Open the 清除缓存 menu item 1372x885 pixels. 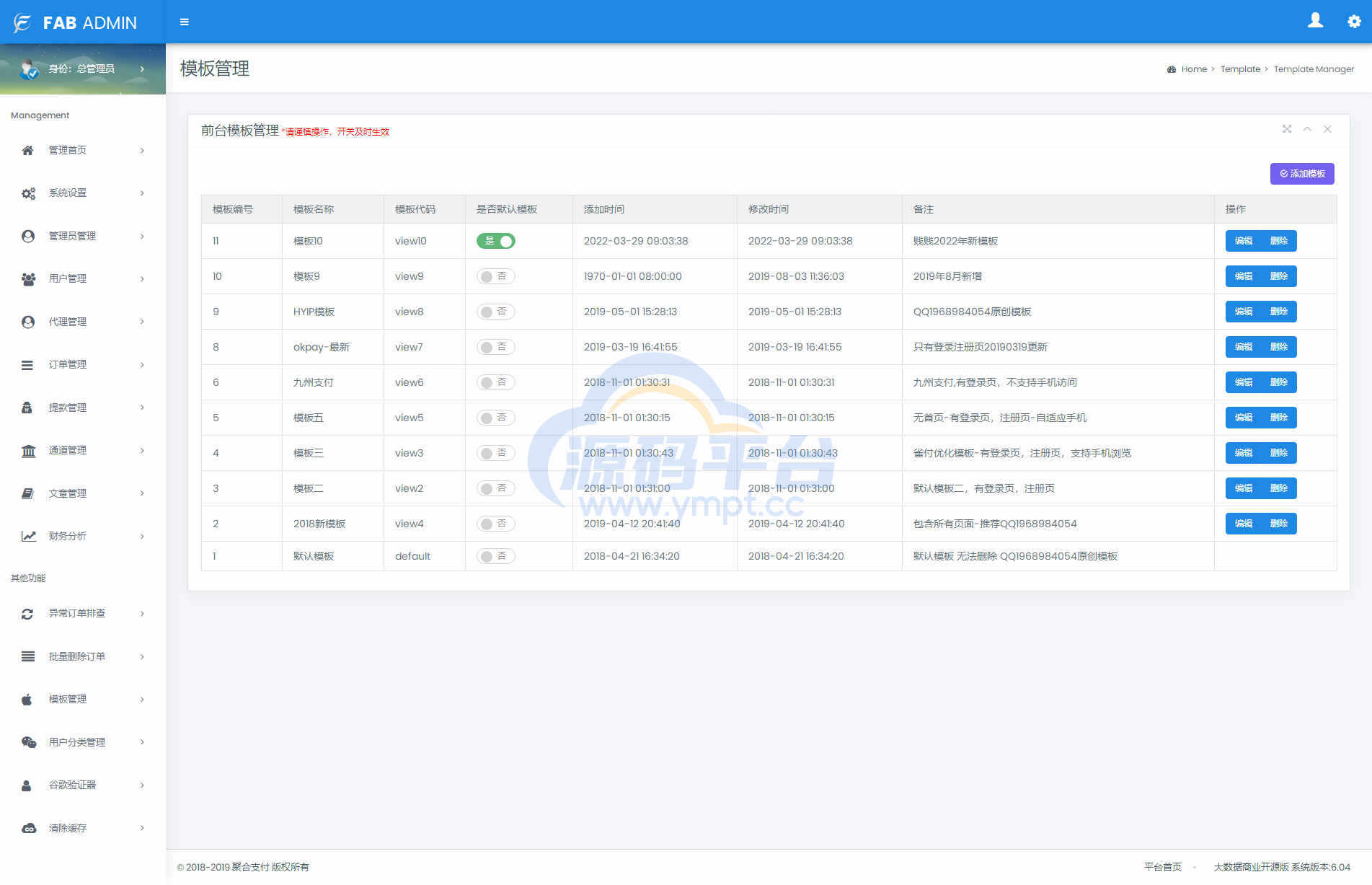[x=83, y=828]
